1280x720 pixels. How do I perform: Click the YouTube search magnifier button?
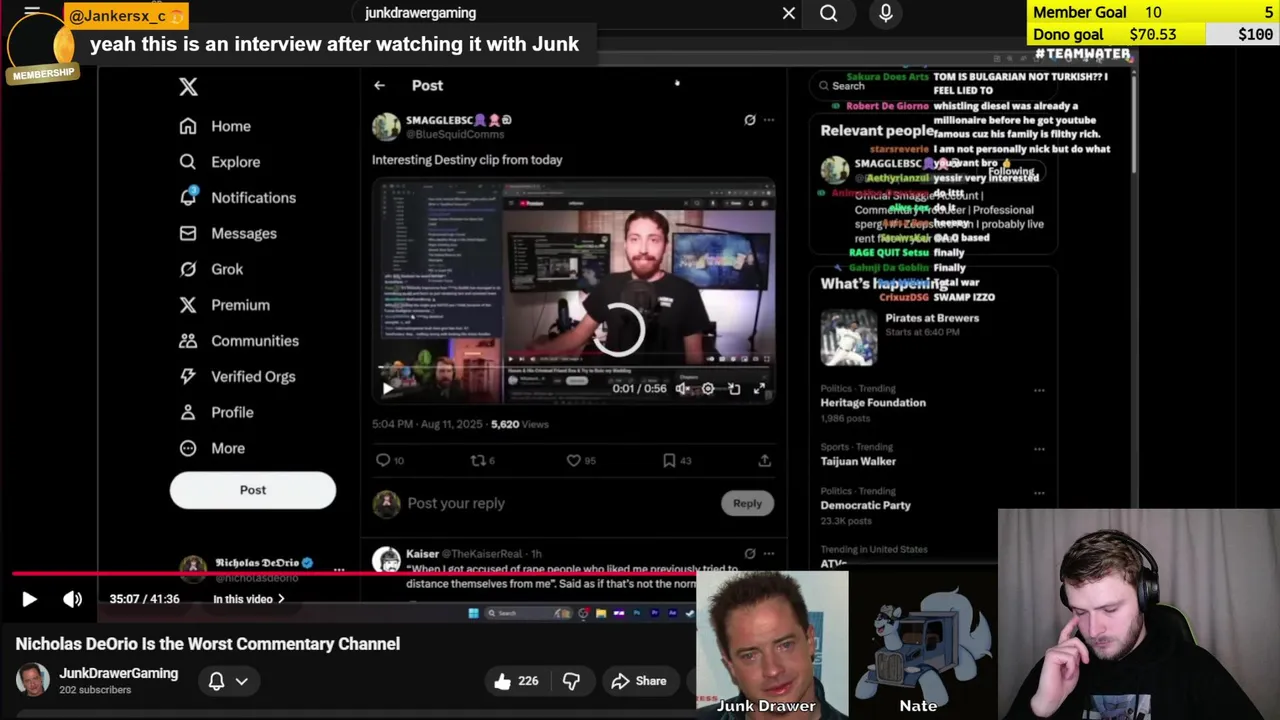tap(829, 13)
